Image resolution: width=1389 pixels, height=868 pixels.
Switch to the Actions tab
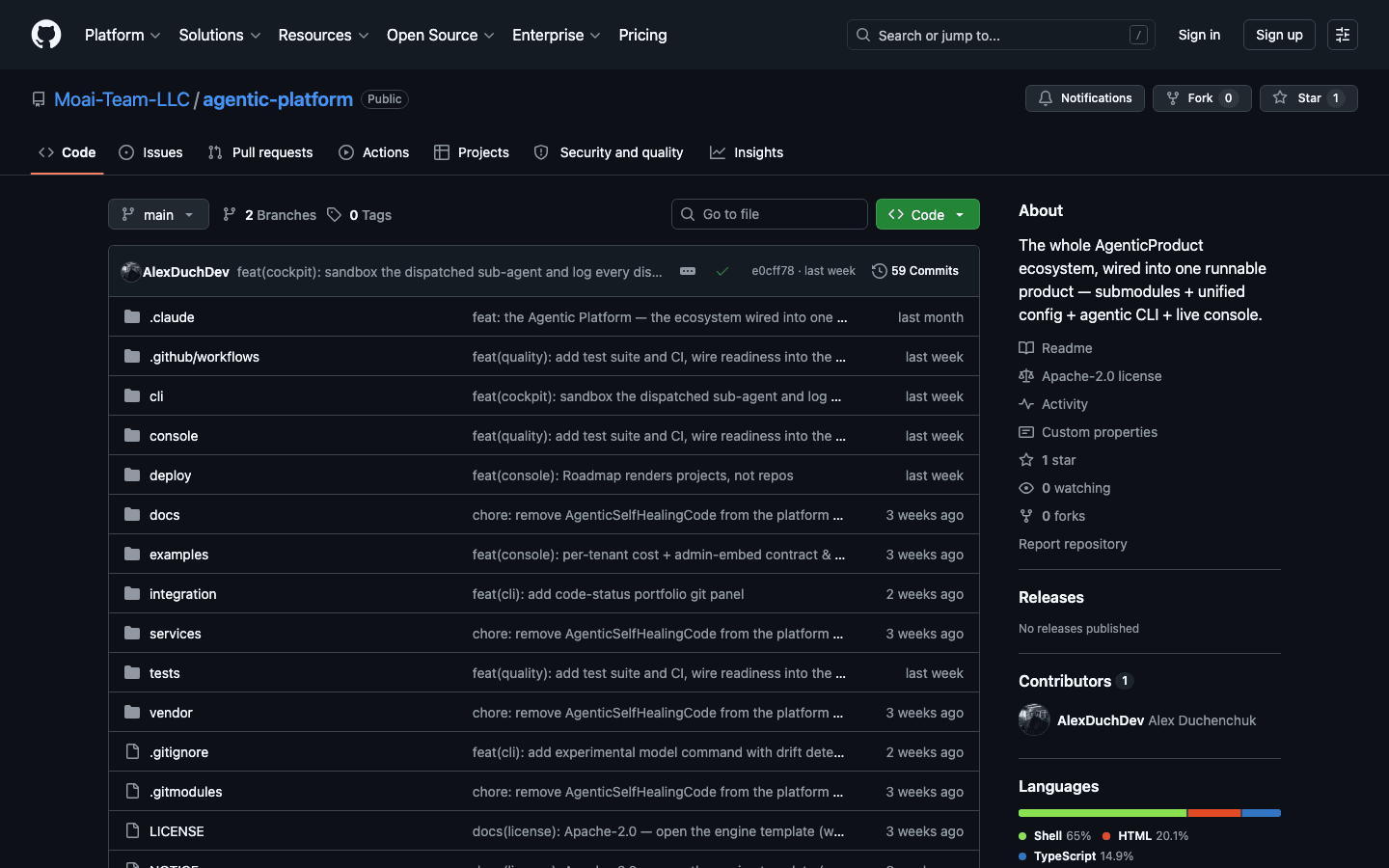[374, 152]
